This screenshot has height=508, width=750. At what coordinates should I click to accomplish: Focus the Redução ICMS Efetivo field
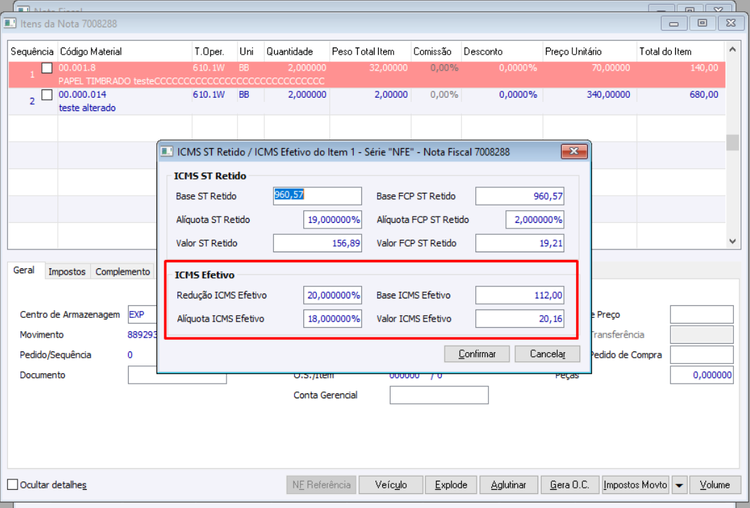coord(332,295)
